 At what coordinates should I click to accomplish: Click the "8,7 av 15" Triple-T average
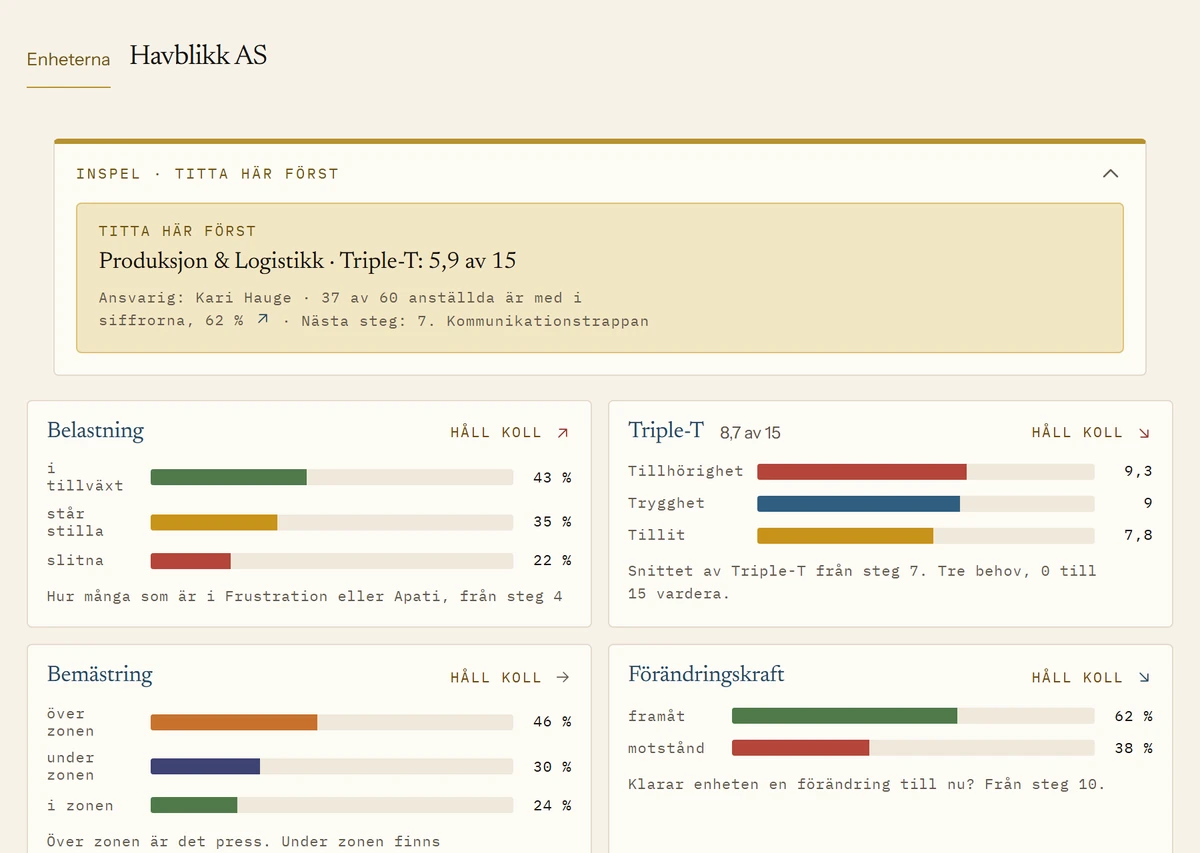(750, 433)
